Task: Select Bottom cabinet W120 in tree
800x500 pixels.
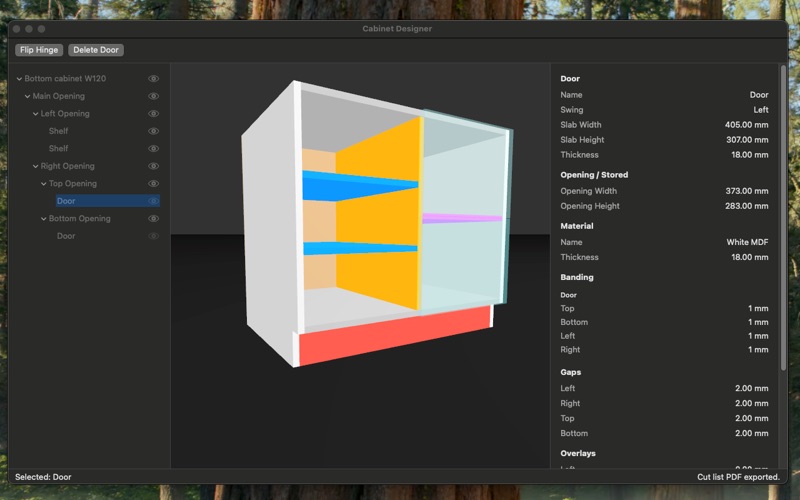Action: [65, 79]
